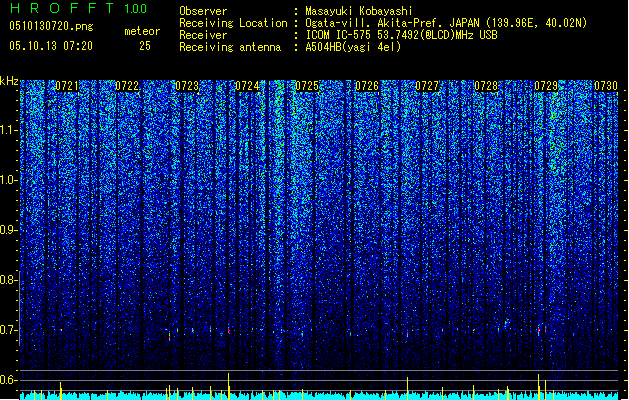Click the location Ogata-vill. Akita-Pref. JAPAN text
The height and width of the screenshot is (400, 629).
pyautogui.click(x=446, y=23)
